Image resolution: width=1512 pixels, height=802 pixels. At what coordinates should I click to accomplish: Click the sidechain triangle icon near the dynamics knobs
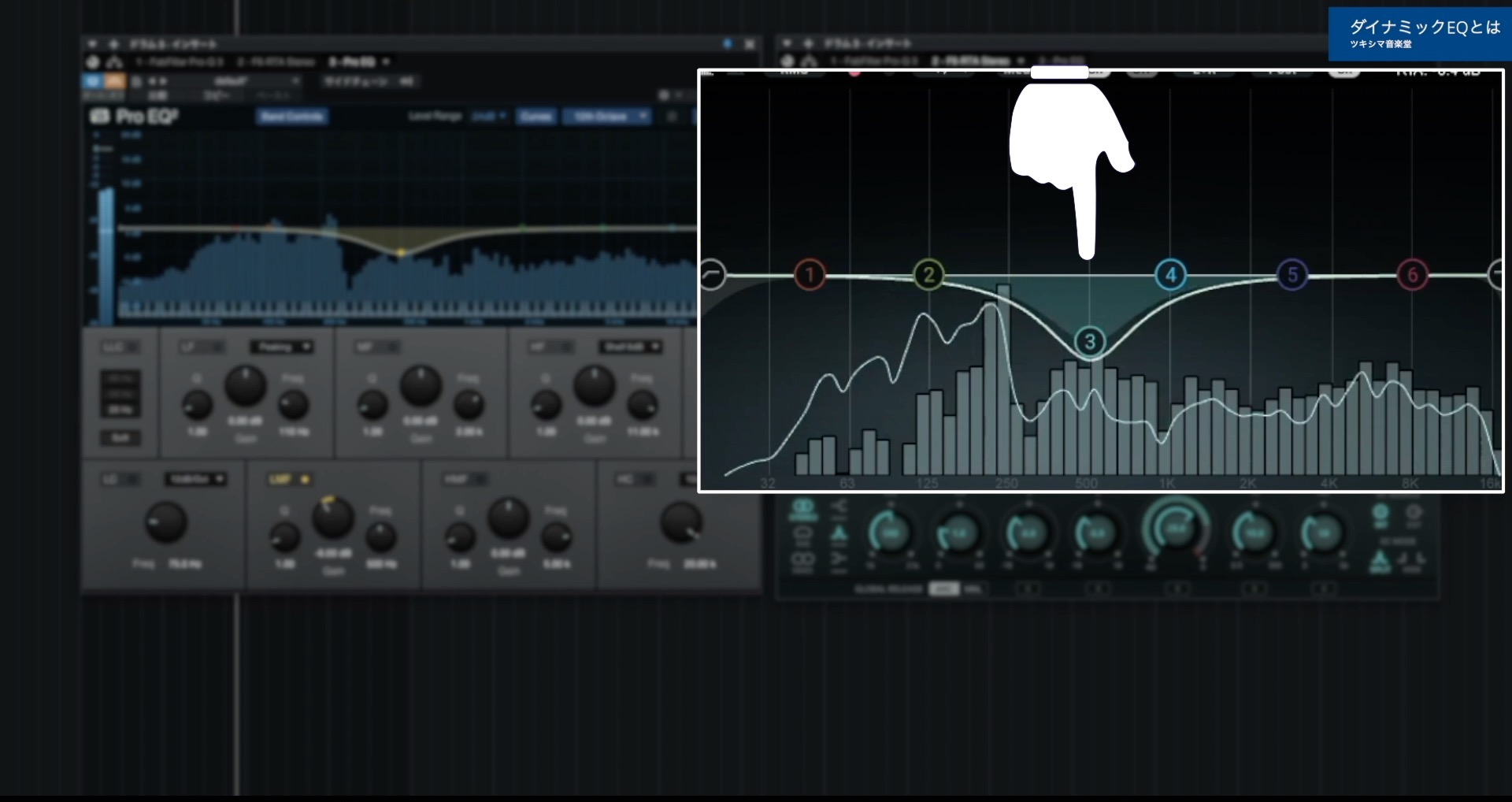840,533
